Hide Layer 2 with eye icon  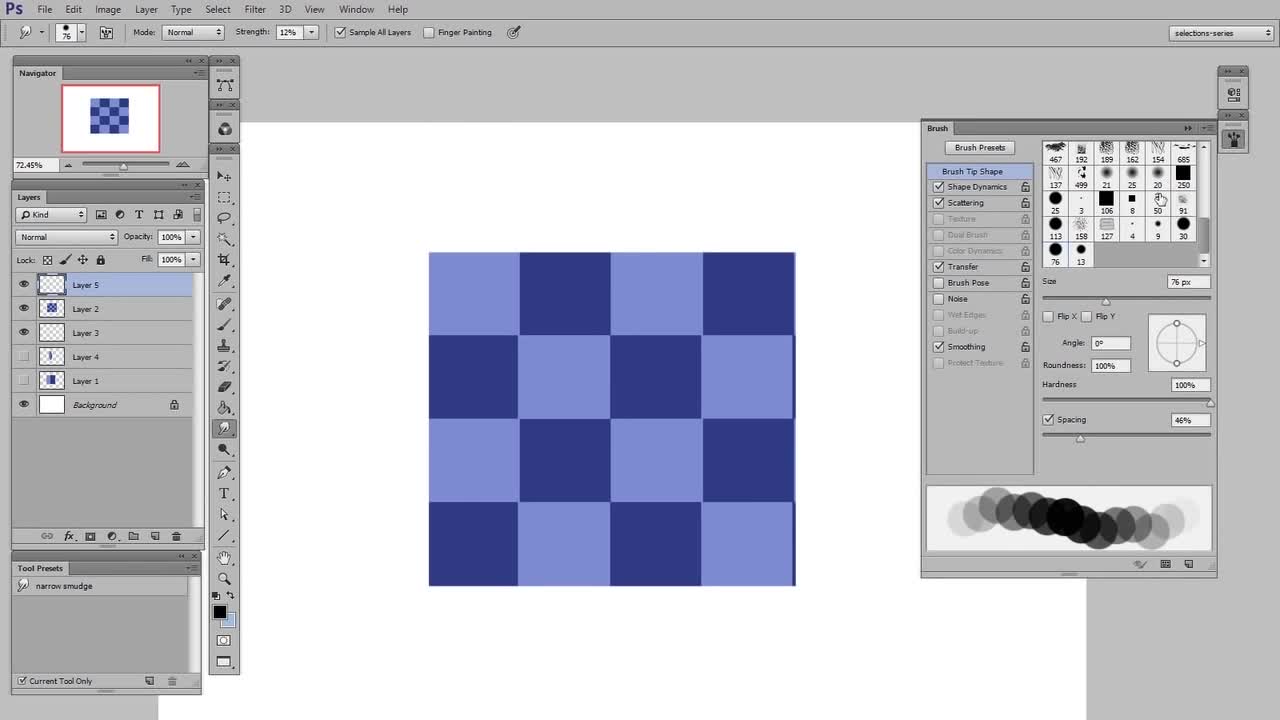tap(24, 309)
